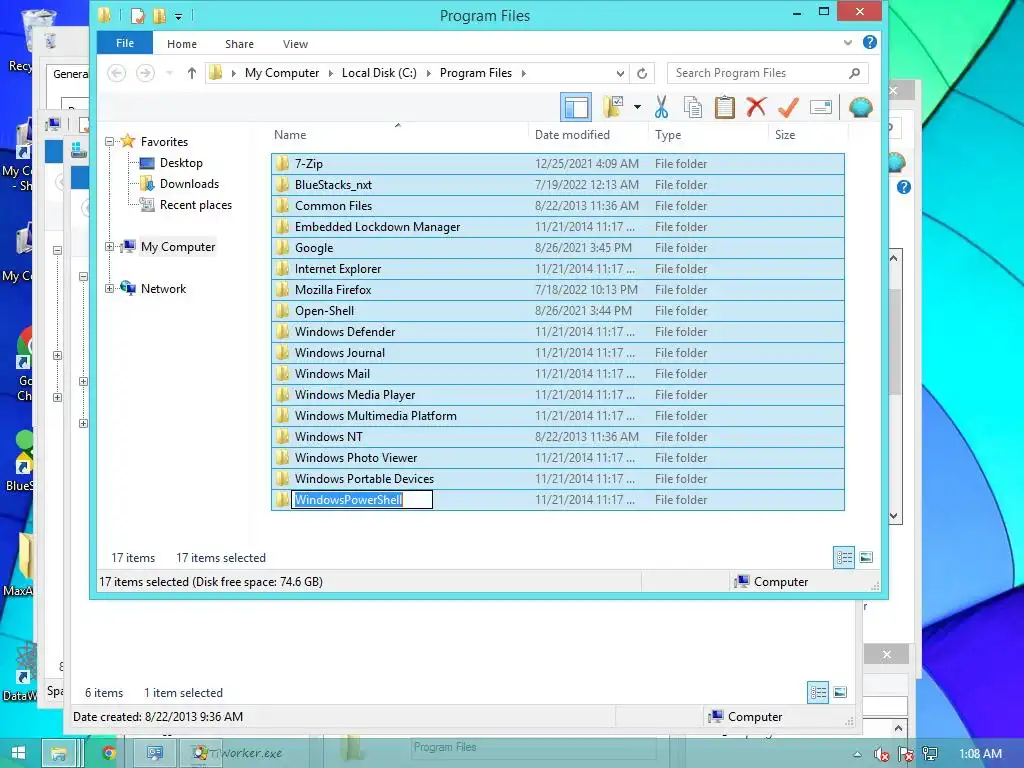Copy selected items using the Copy icon

(x=693, y=107)
